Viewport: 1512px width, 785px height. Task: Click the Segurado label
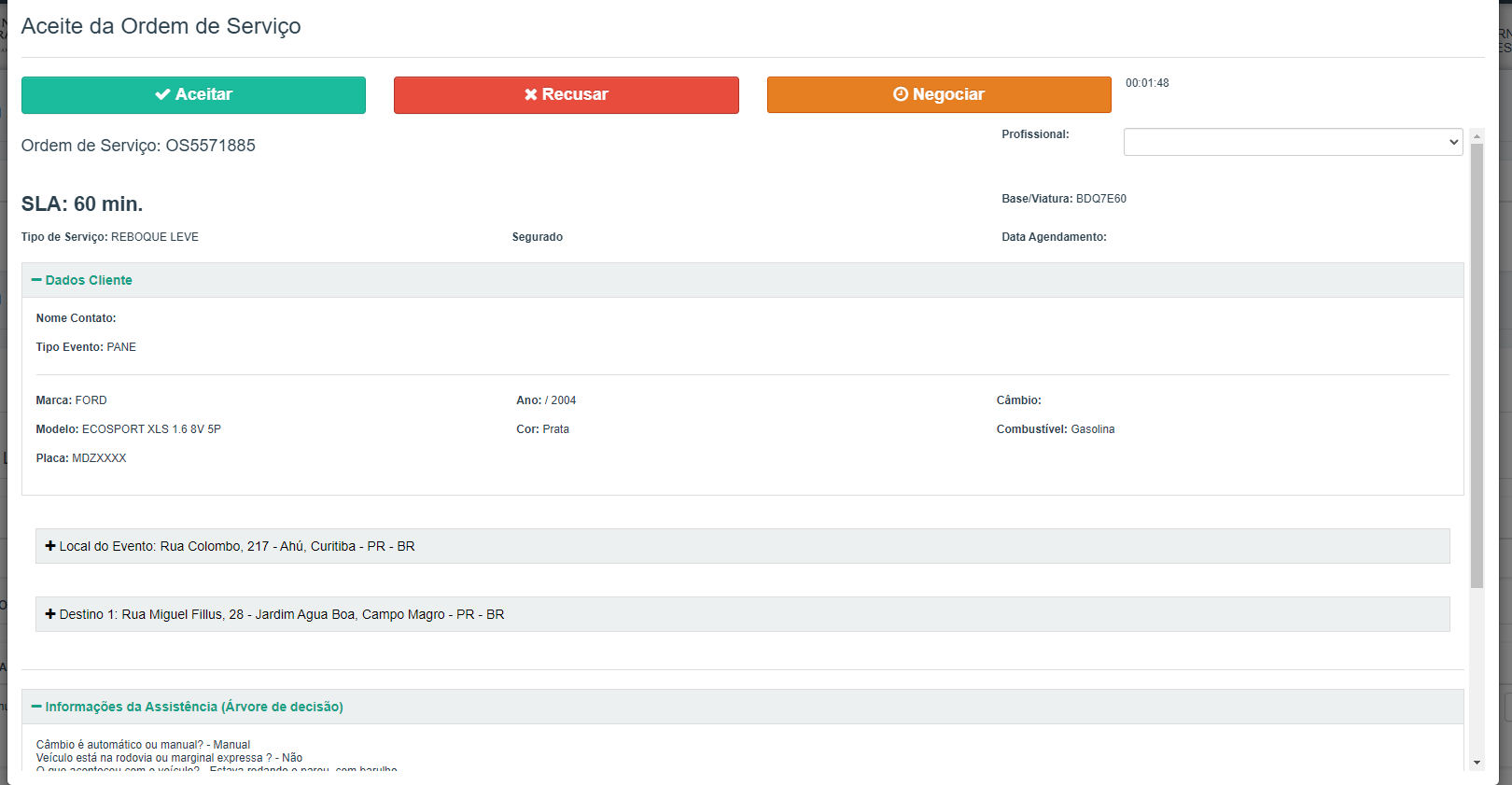point(538,237)
